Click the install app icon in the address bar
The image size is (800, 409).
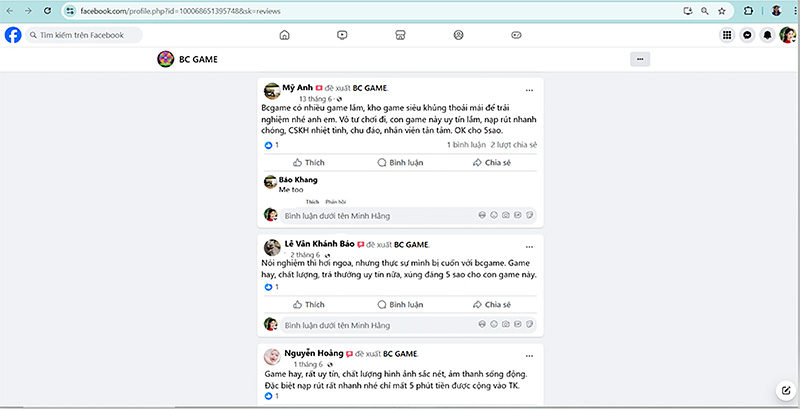(687, 11)
